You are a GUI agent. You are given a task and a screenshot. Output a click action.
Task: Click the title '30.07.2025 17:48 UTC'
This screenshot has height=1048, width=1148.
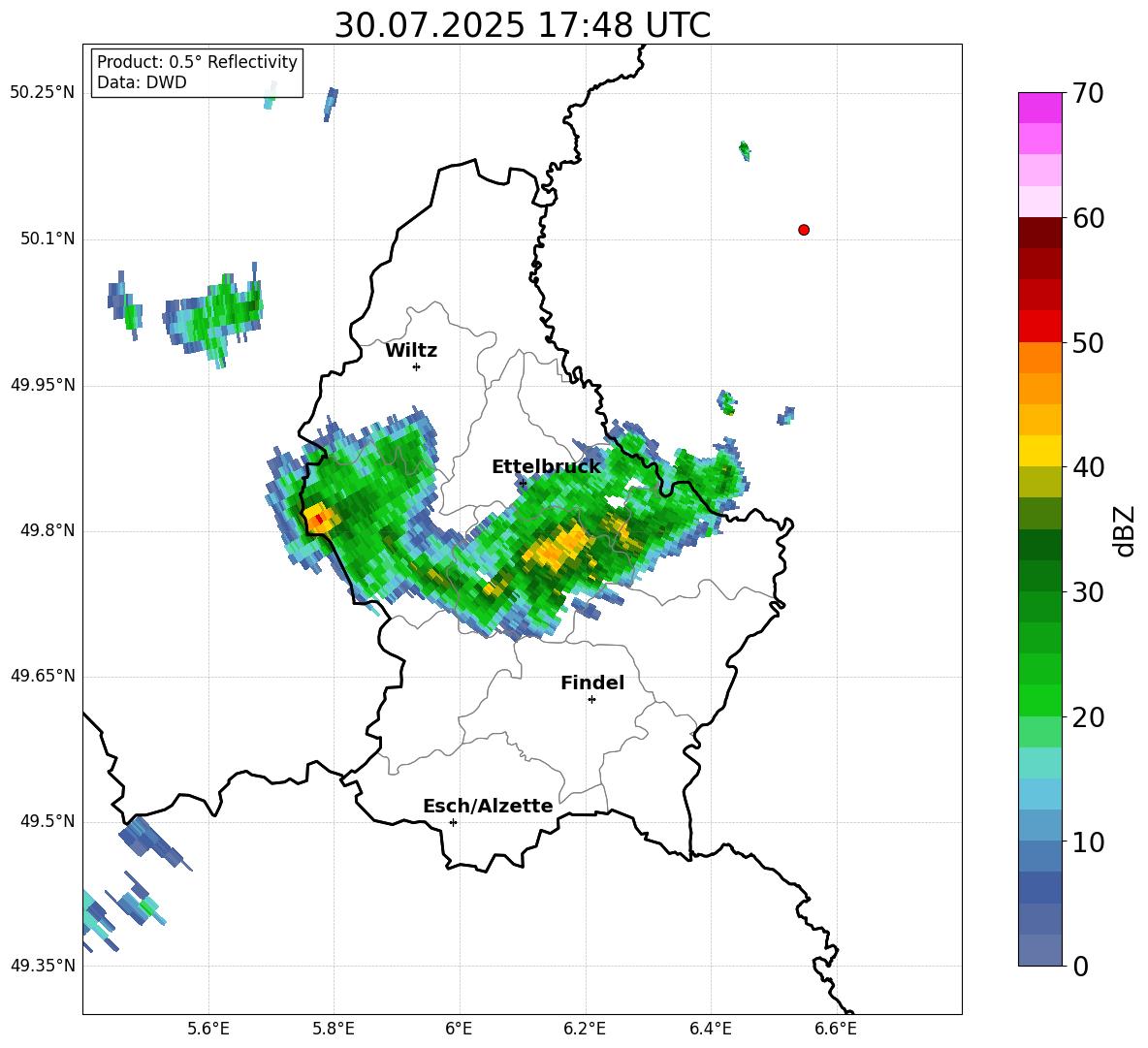coord(522,25)
